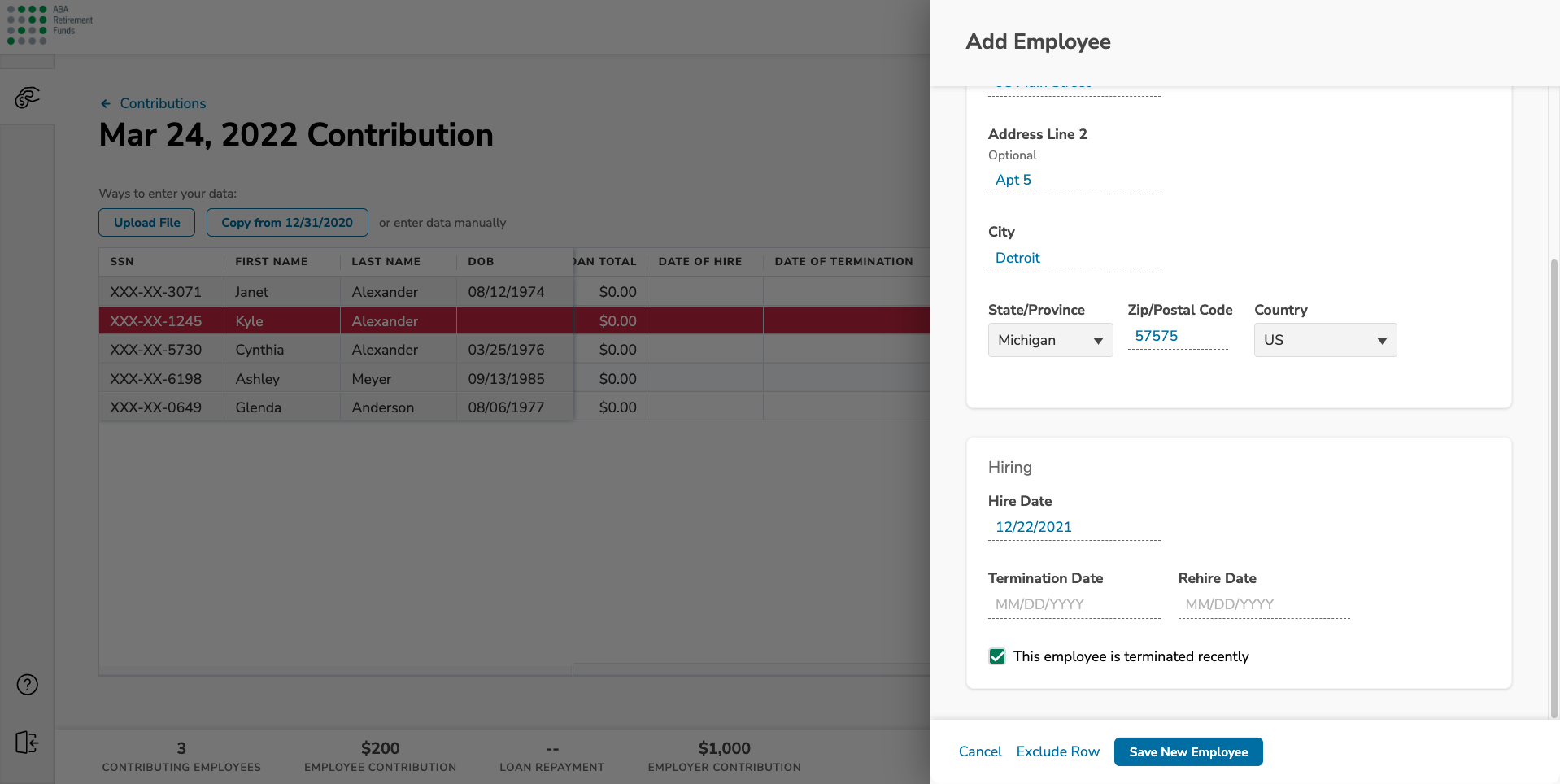Click the logout icon in sidebar

[27, 743]
